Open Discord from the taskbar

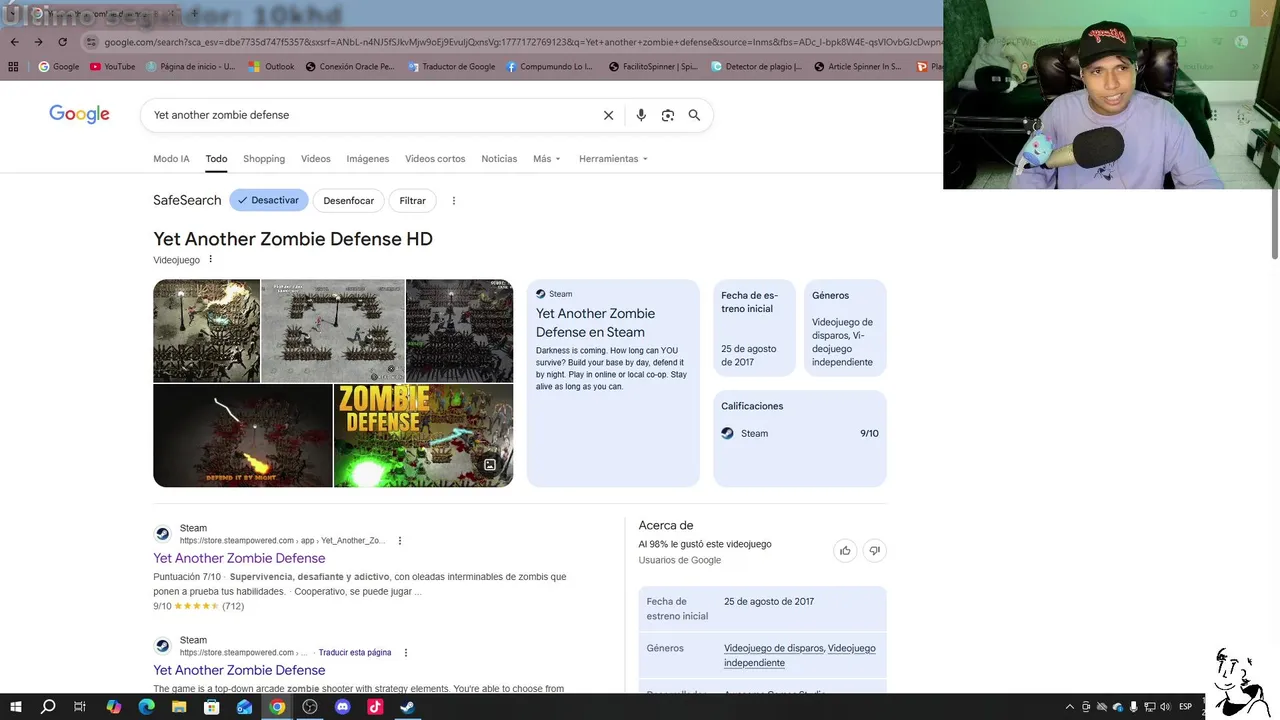coord(343,707)
